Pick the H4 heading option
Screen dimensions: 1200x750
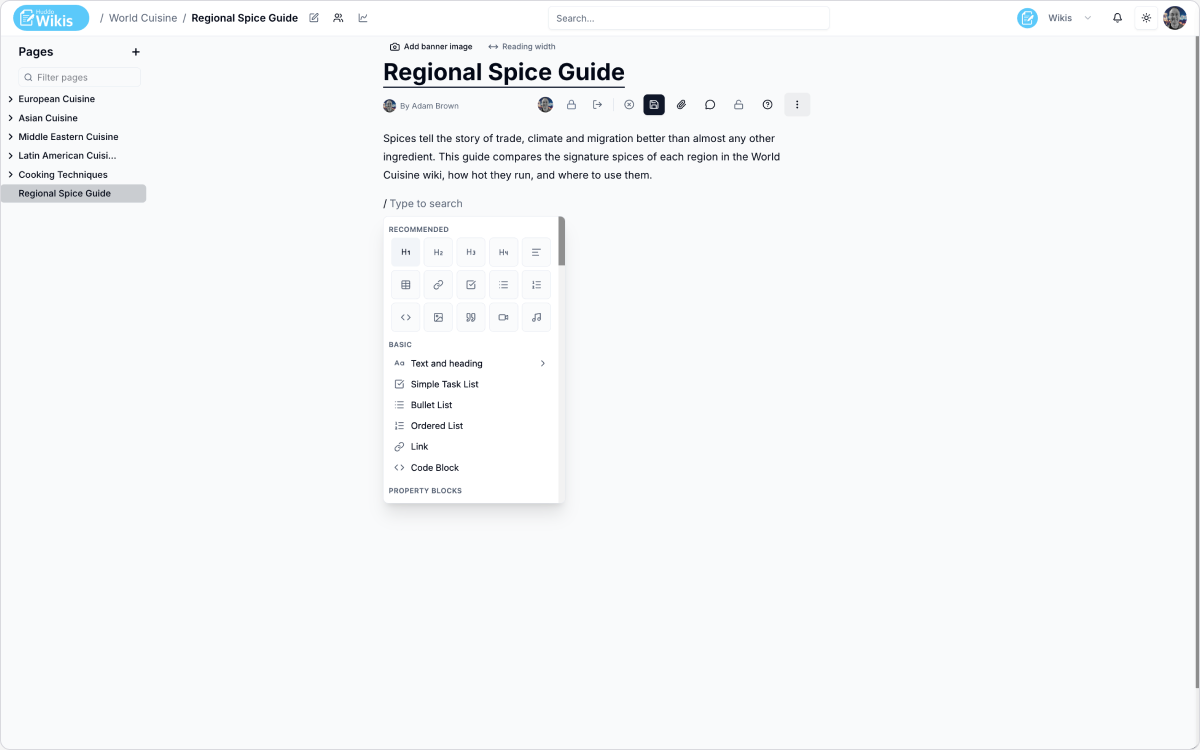[x=504, y=252]
